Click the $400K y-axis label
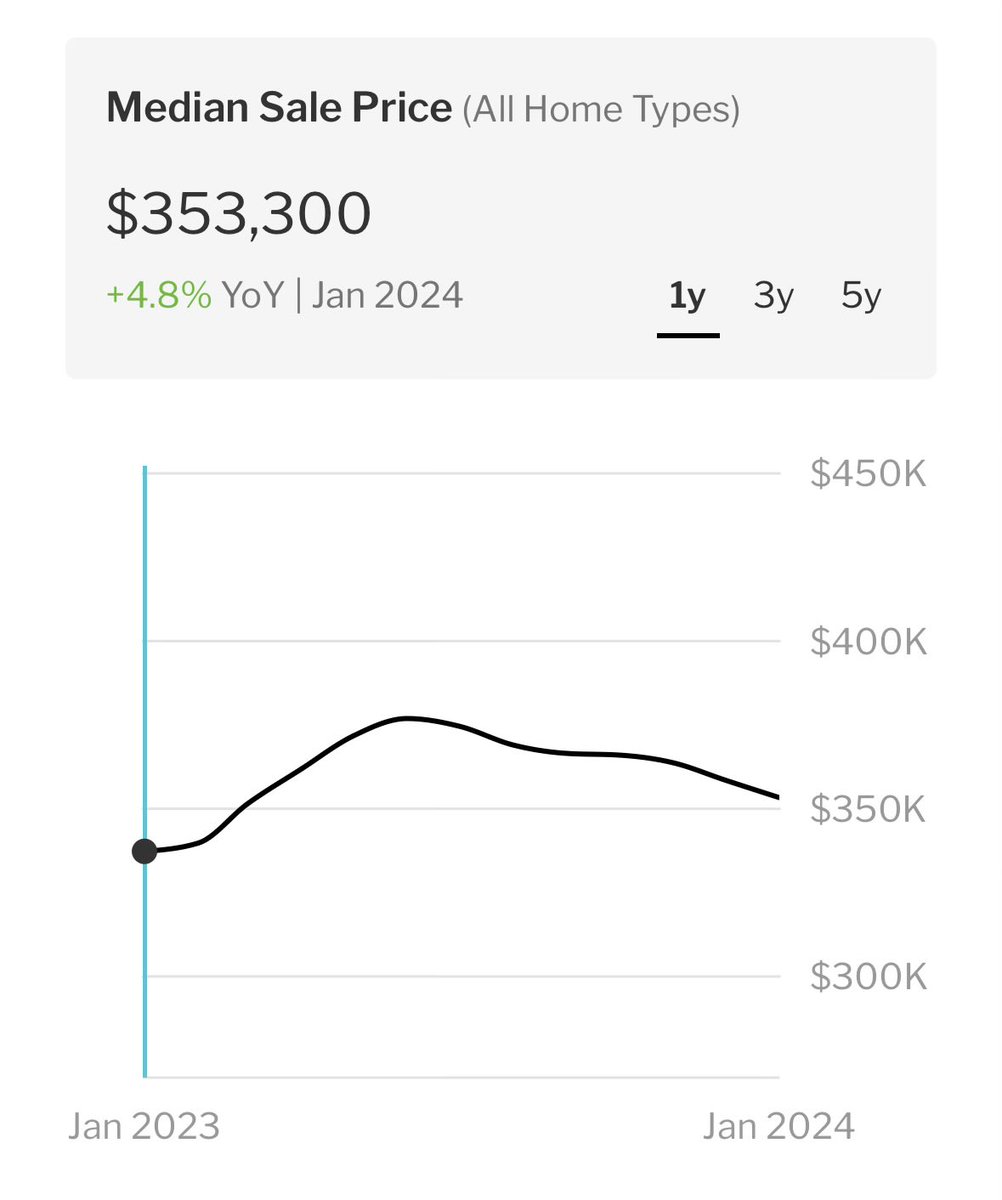This screenshot has width=1002, height=1200. tap(868, 642)
